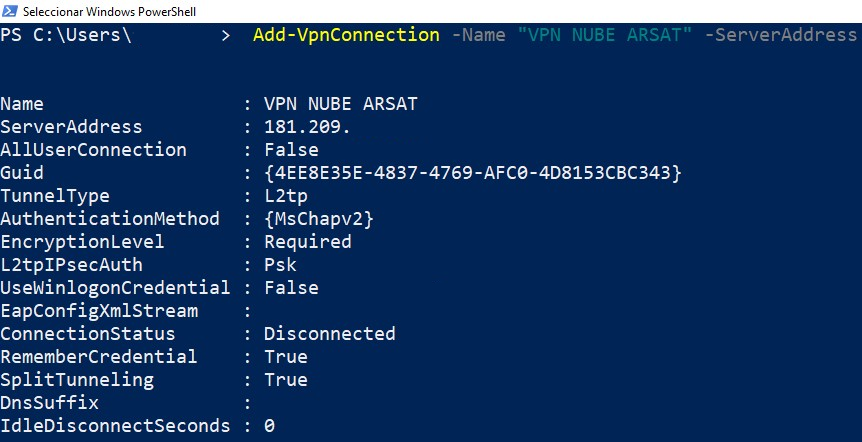Viewport: 862px width, 442px height.
Task: Click the ConnectionStatus value Disconnected
Action: click(x=330, y=334)
